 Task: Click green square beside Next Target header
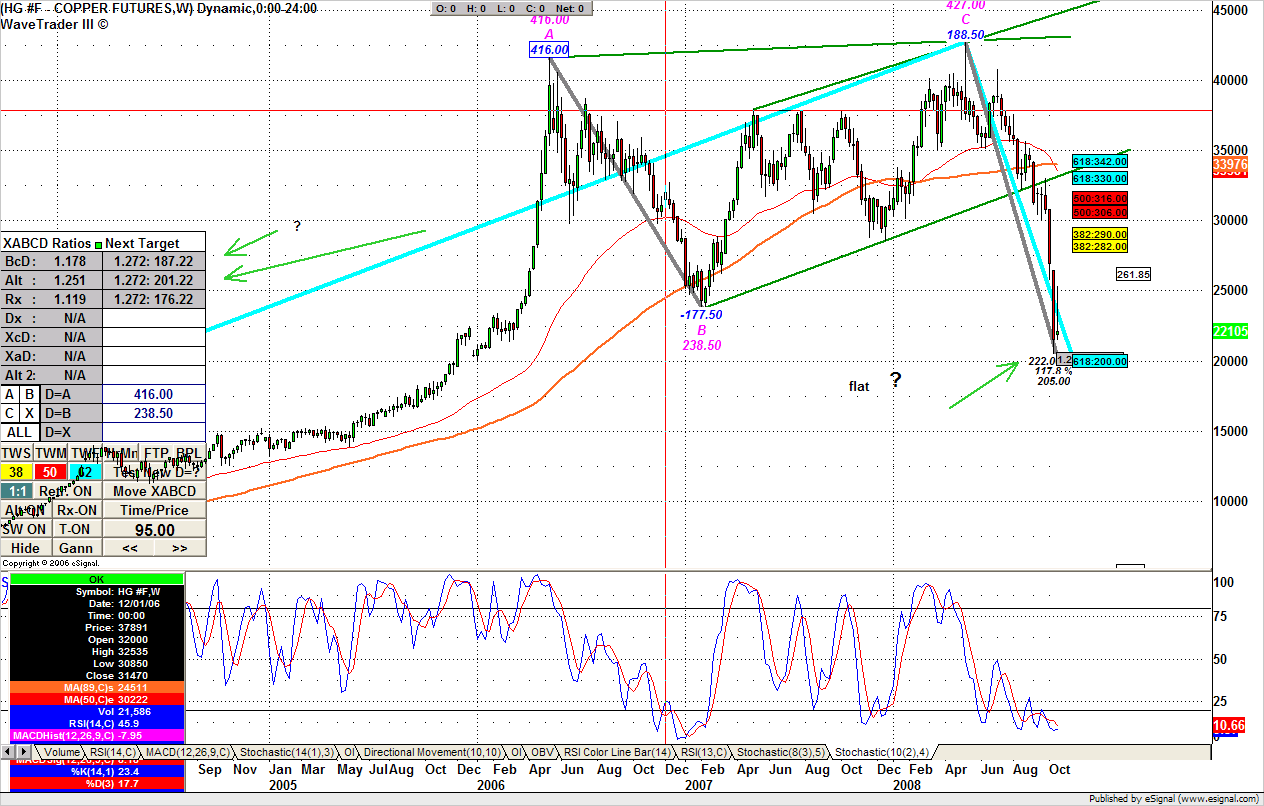[98, 243]
